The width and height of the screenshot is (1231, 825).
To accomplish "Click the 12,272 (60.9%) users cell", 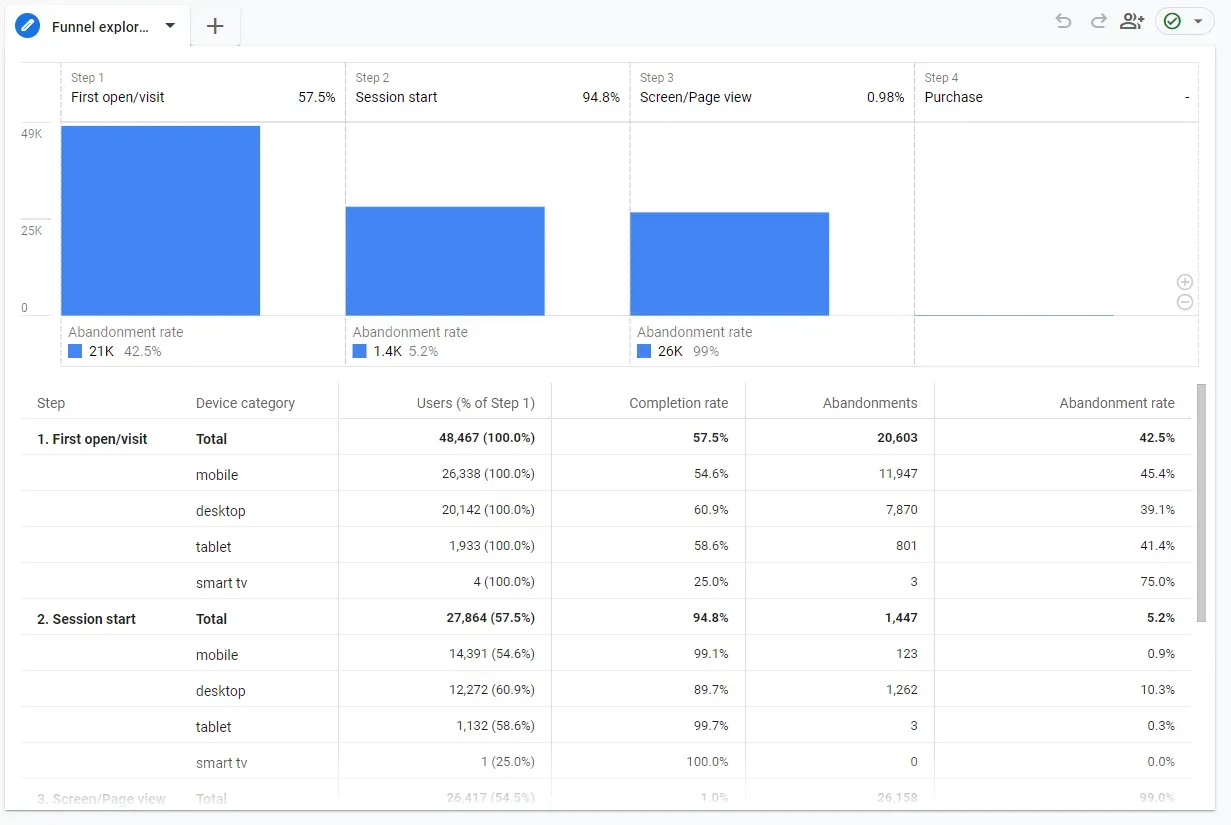I will (x=492, y=690).
